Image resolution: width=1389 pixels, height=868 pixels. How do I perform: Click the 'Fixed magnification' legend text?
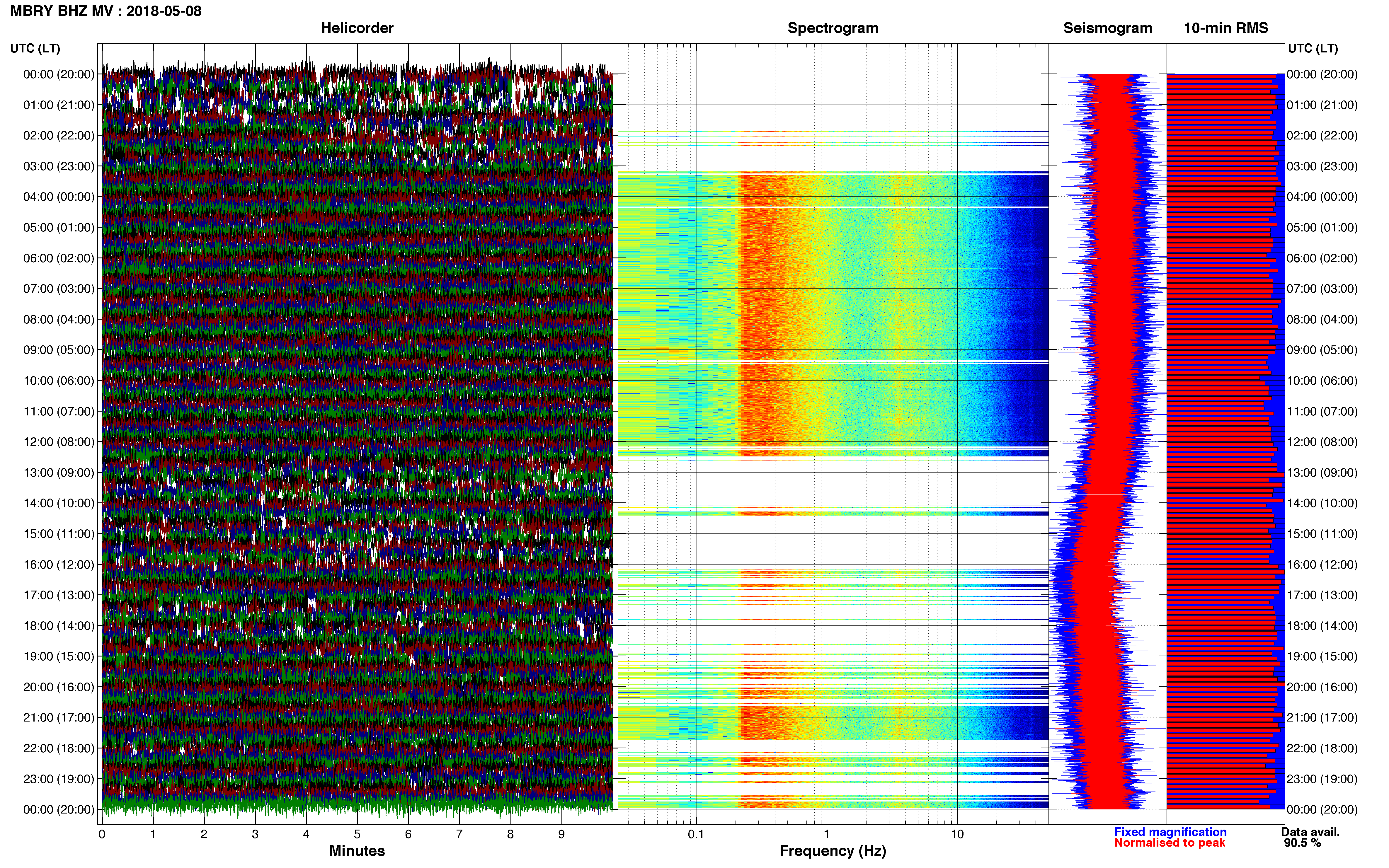pos(1170,832)
